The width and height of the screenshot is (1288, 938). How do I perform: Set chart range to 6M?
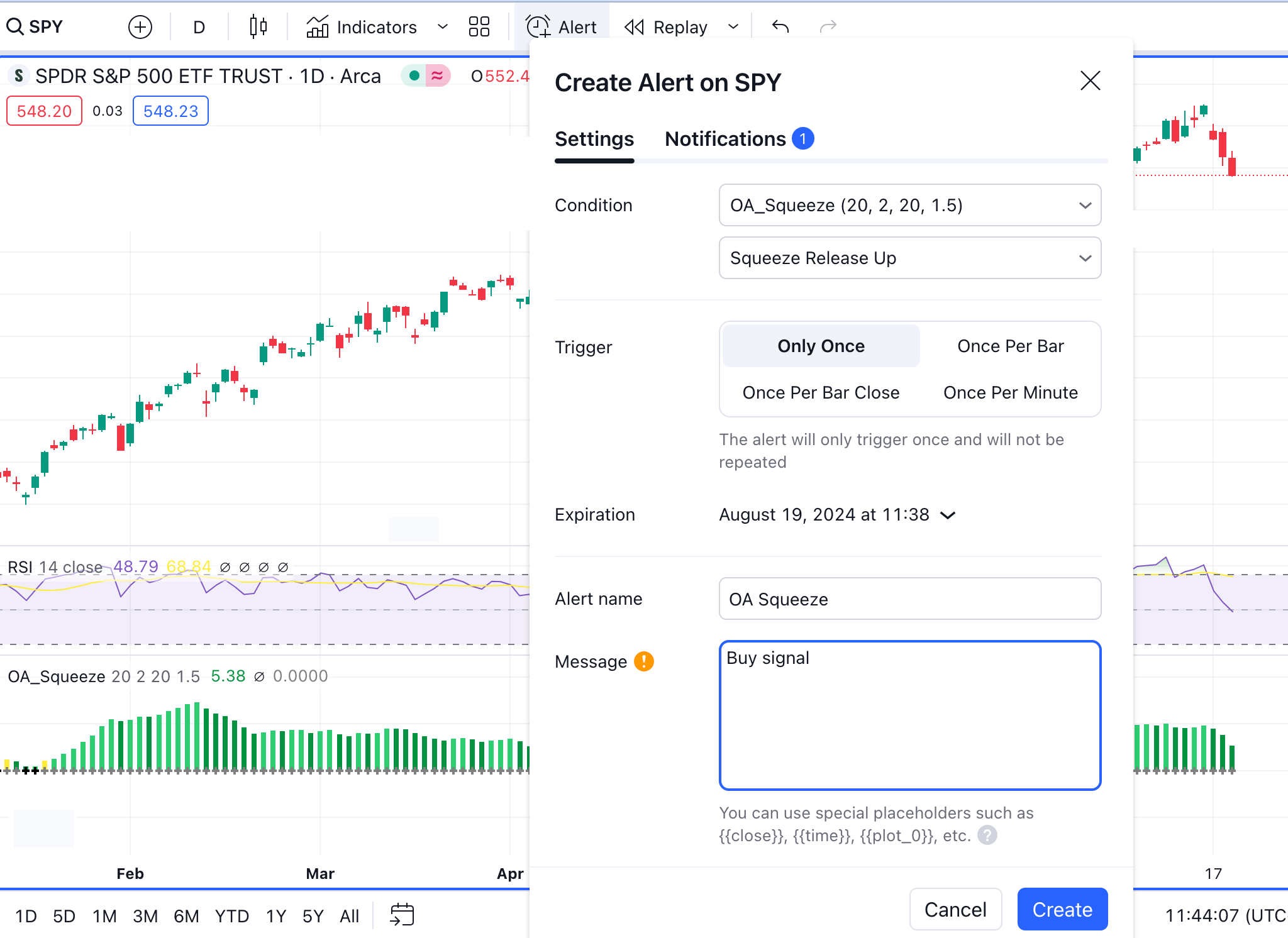(x=186, y=916)
